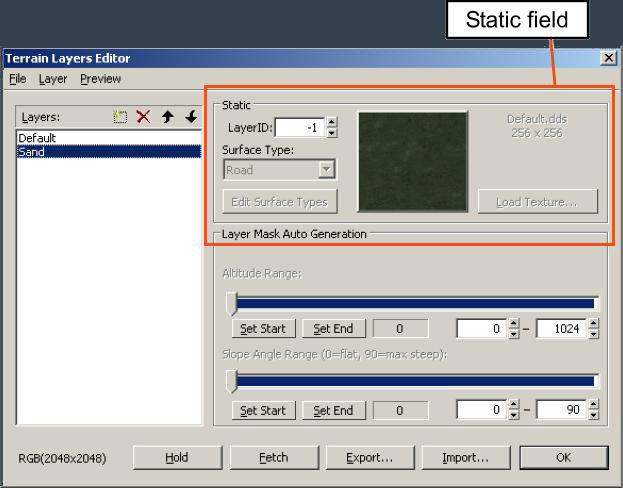Image resolution: width=623 pixels, height=488 pixels.
Task: Click Altitude Range Set End button
Action: pos(333,329)
